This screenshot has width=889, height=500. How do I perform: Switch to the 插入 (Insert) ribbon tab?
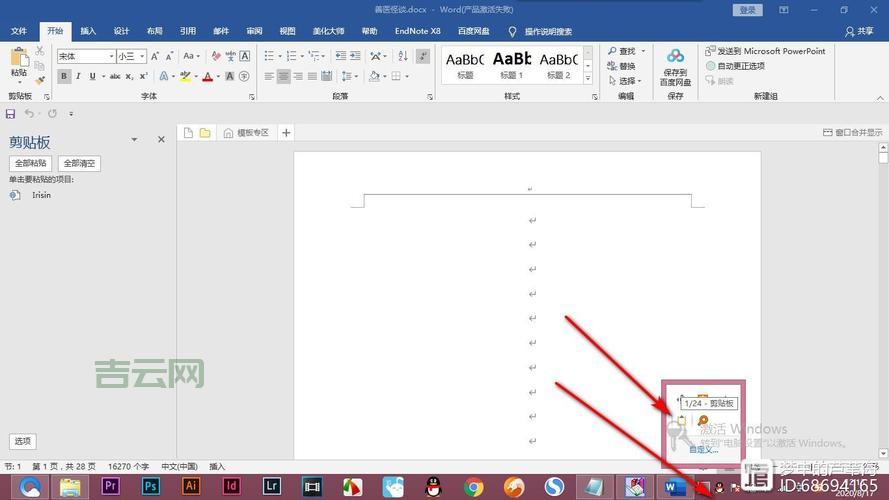click(x=88, y=31)
